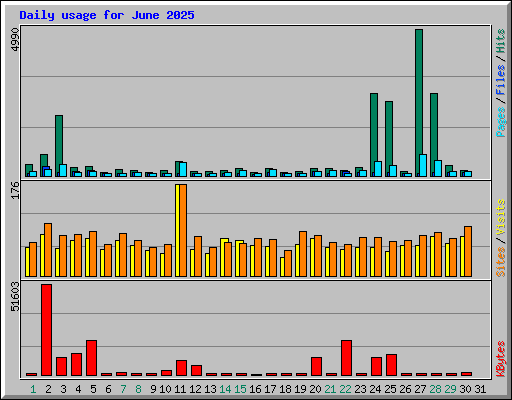Click green weekend day label 21

pos(330,389)
